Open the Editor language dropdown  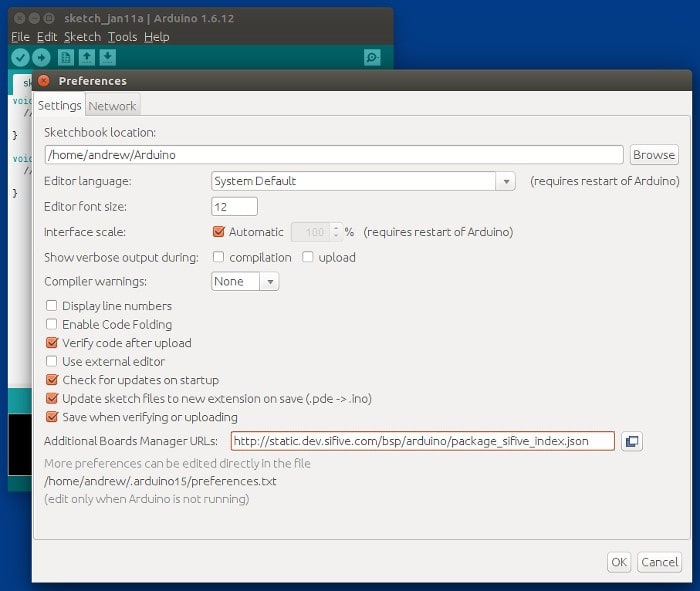pos(363,181)
